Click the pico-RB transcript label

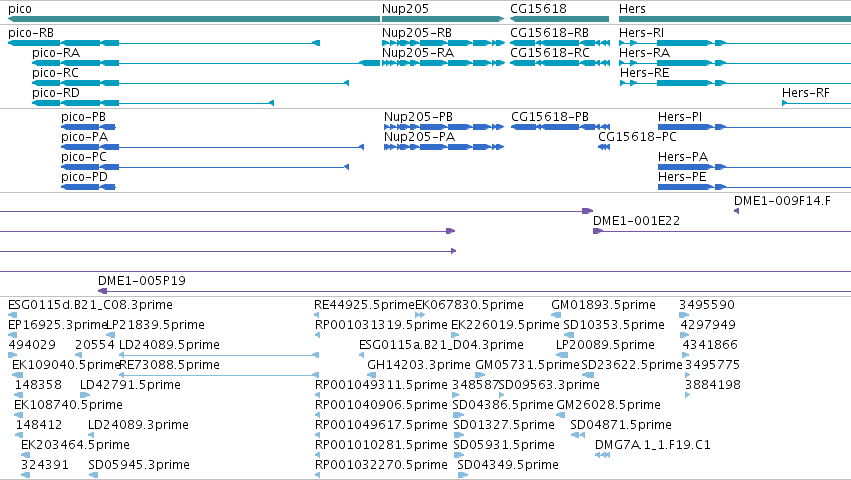(x=31, y=33)
